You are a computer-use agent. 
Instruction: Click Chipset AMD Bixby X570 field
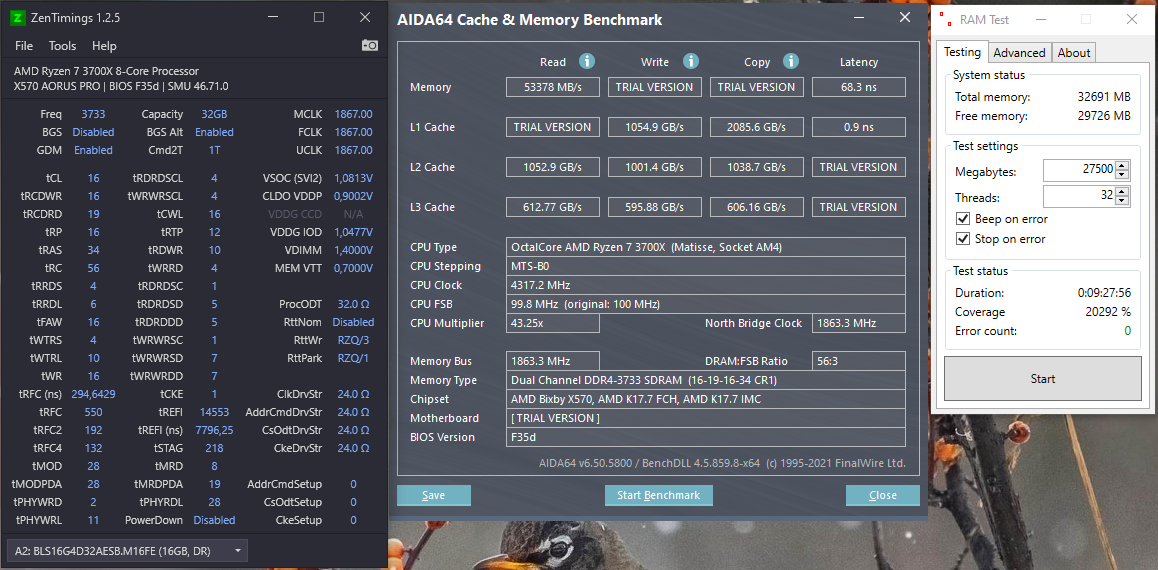705,399
